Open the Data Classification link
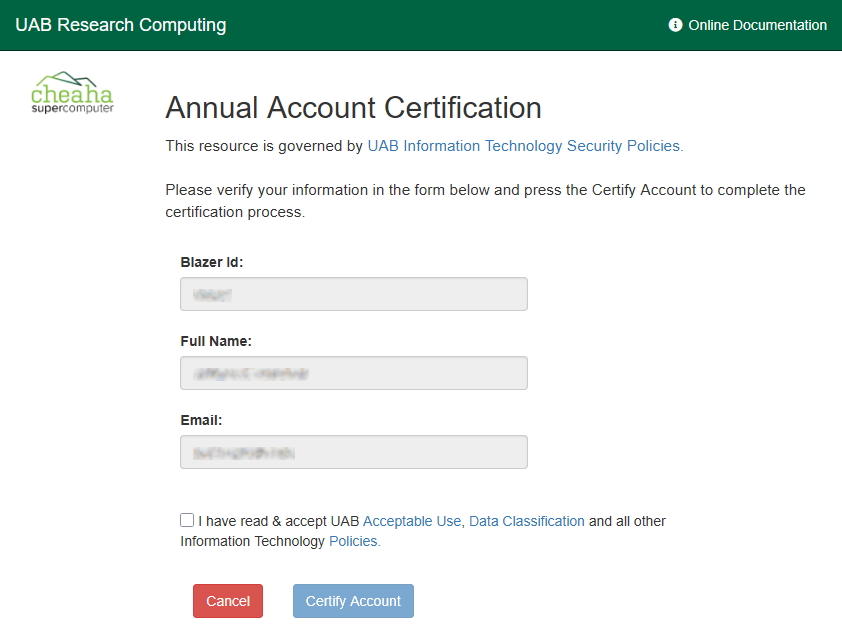This screenshot has width=842, height=633. coord(526,521)
